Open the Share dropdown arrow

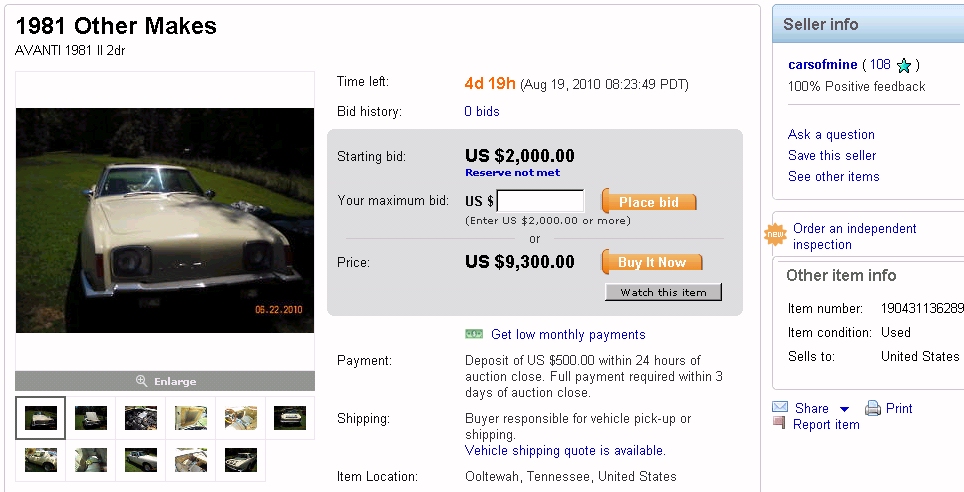[844, 409]
